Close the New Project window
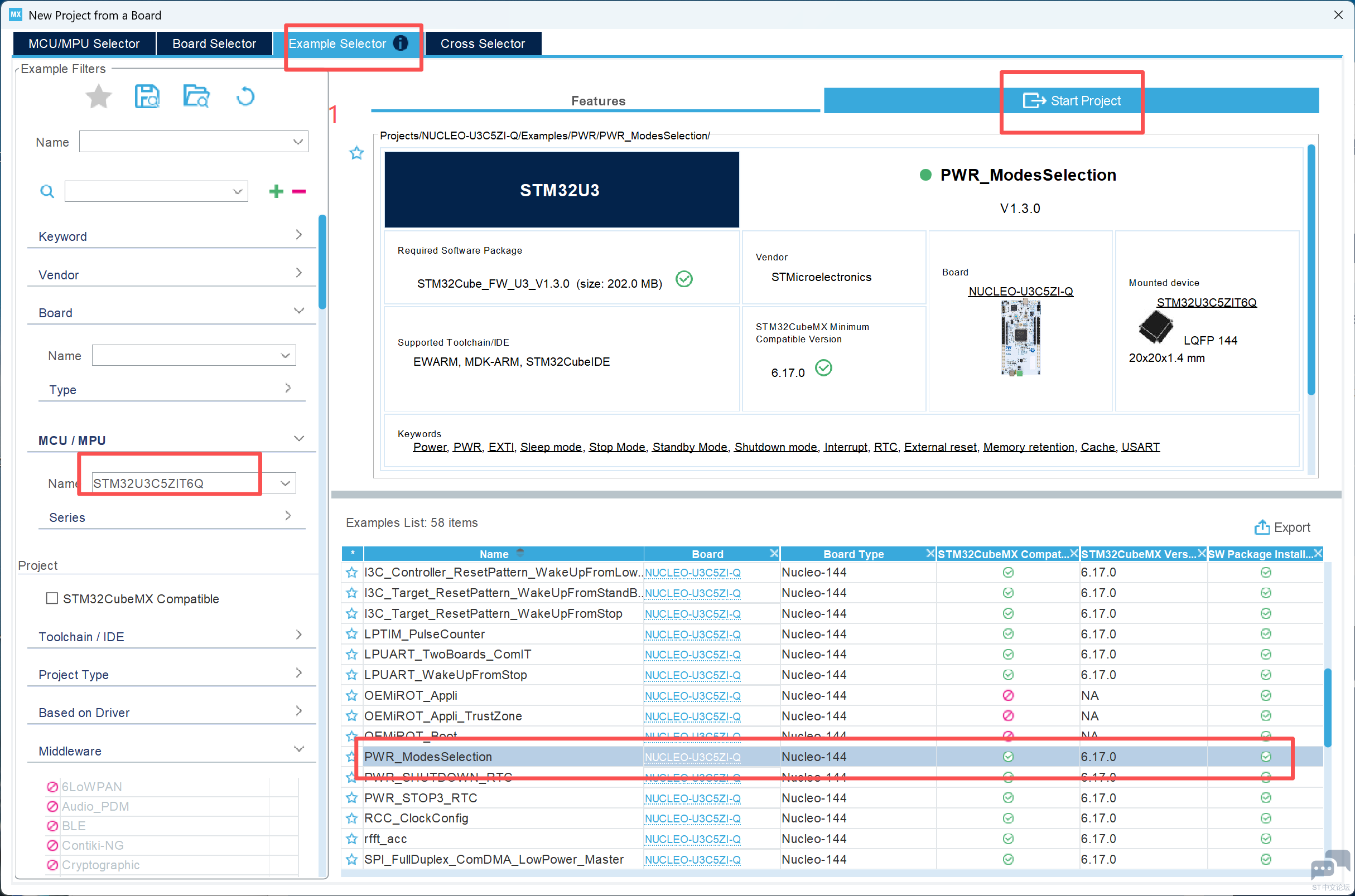 point(1338,15)
